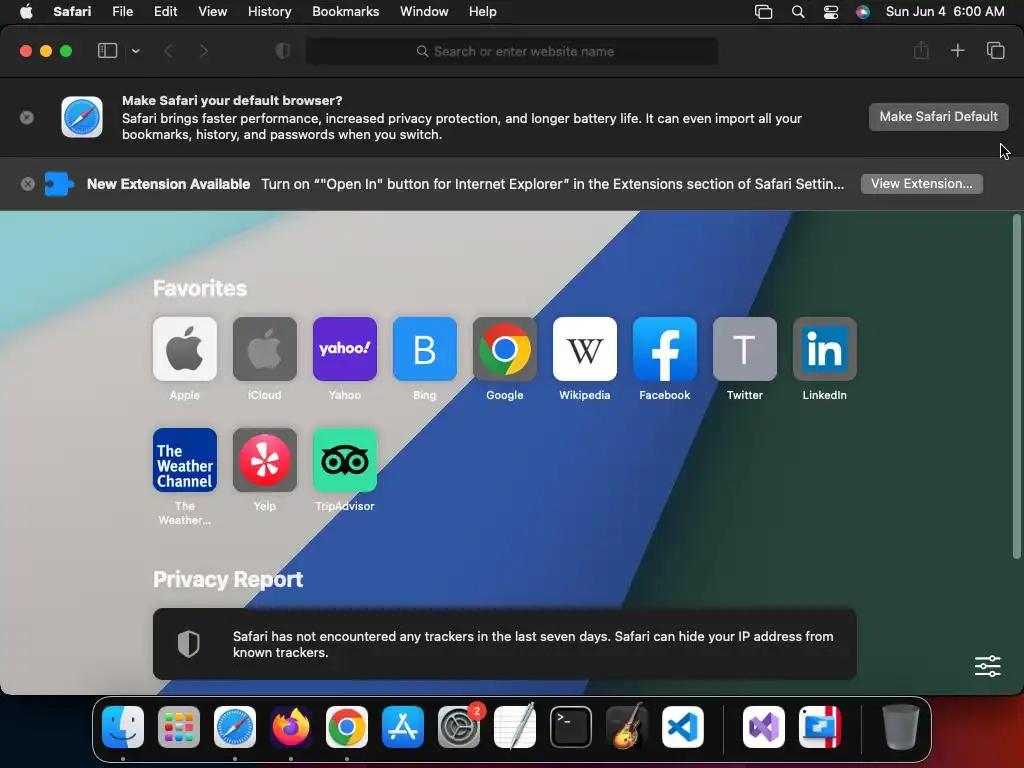Expand the sidebar tab group dropdown chevron

tap(136, 51)
